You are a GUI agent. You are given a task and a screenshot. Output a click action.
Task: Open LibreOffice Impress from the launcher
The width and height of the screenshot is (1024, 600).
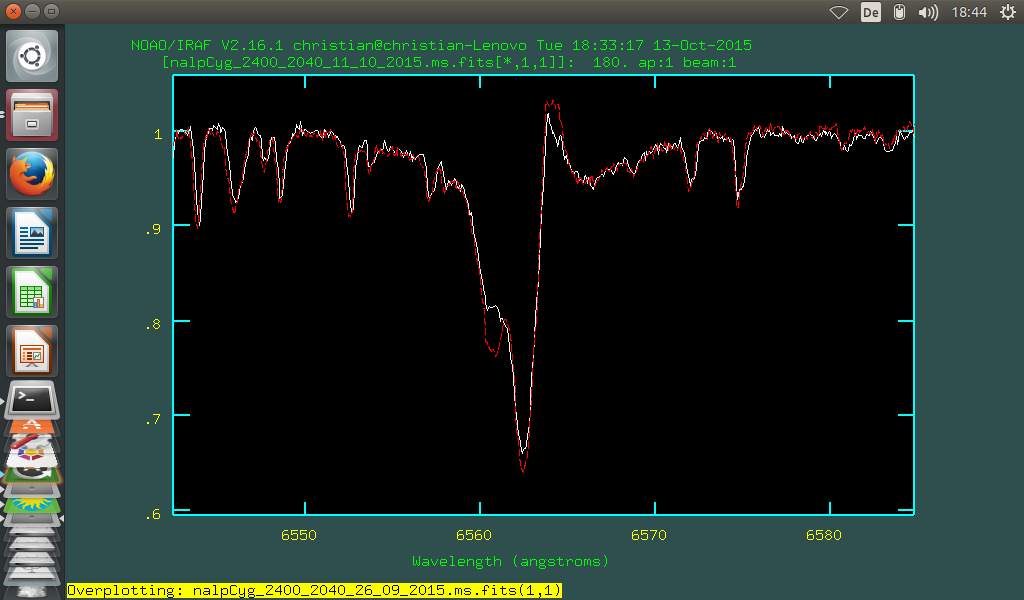[32, 350]
